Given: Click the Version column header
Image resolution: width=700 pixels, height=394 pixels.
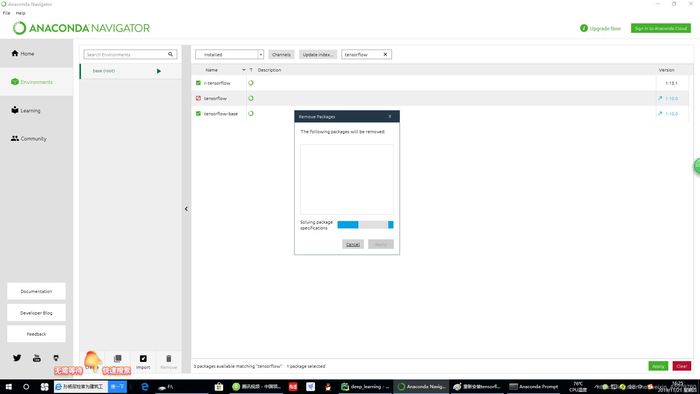Looking at the screenshot, I should coord(667,70).
